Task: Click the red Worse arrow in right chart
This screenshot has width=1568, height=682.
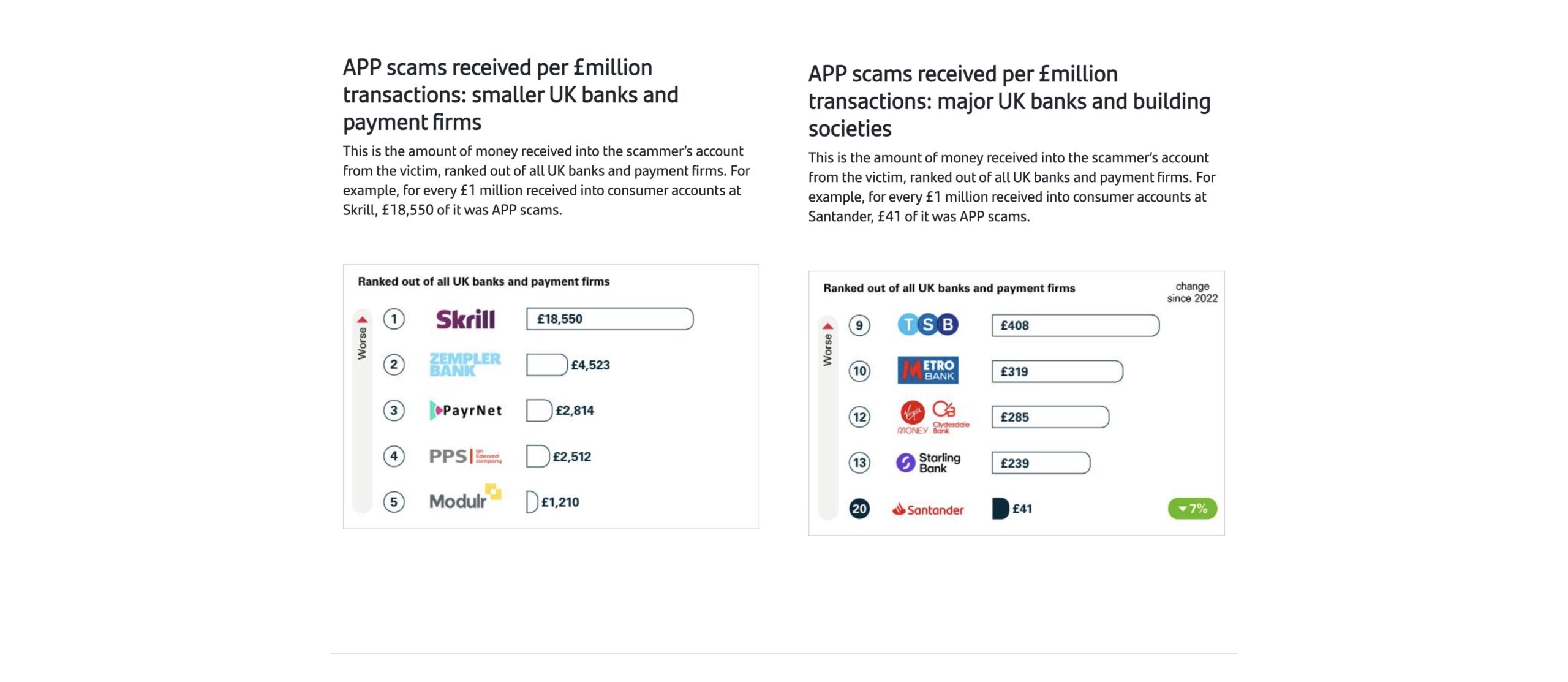Action: [827, 326]
